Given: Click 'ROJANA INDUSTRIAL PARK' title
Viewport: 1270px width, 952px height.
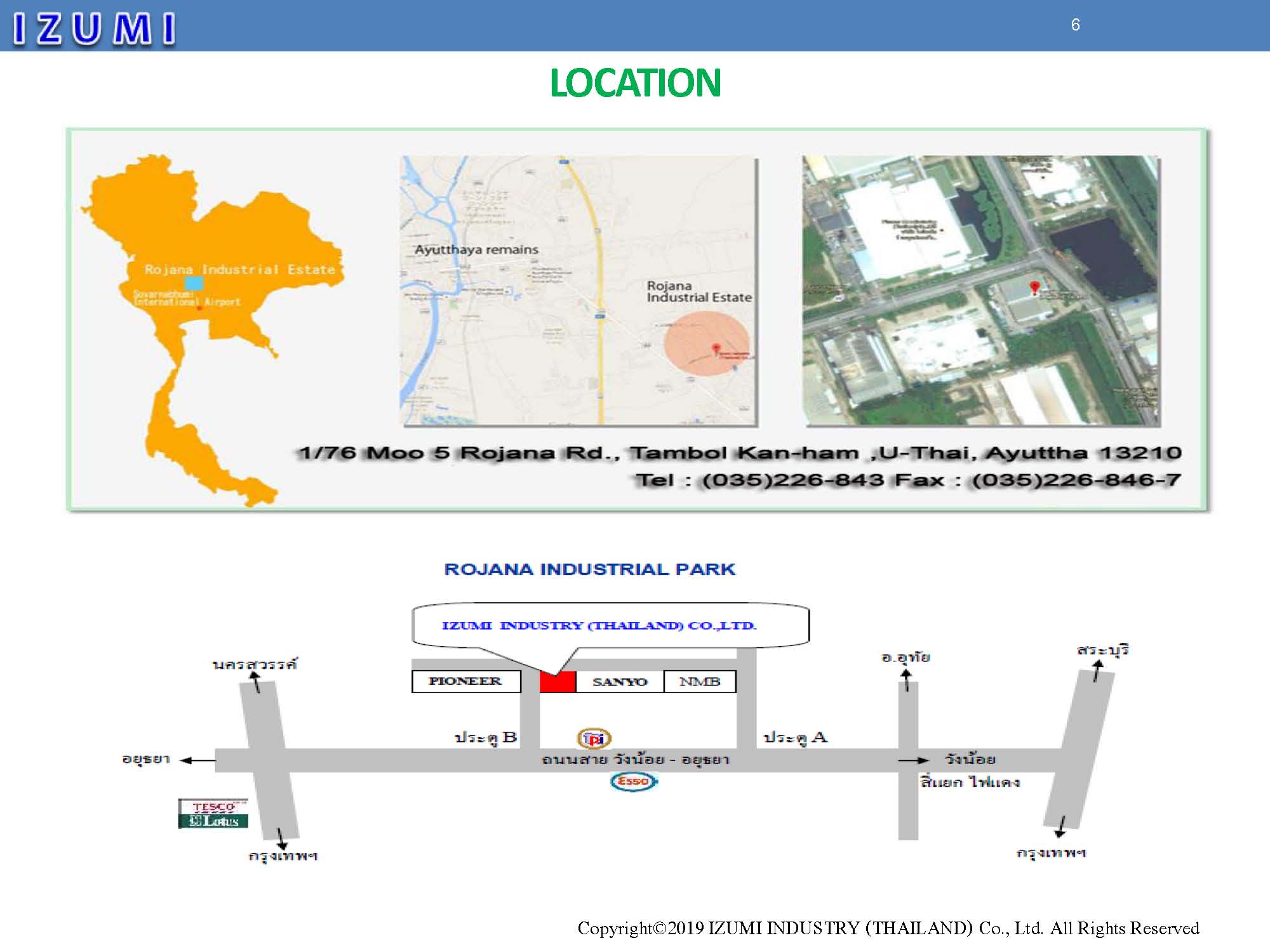Looking at the screenshot, I should coord(589,569).
